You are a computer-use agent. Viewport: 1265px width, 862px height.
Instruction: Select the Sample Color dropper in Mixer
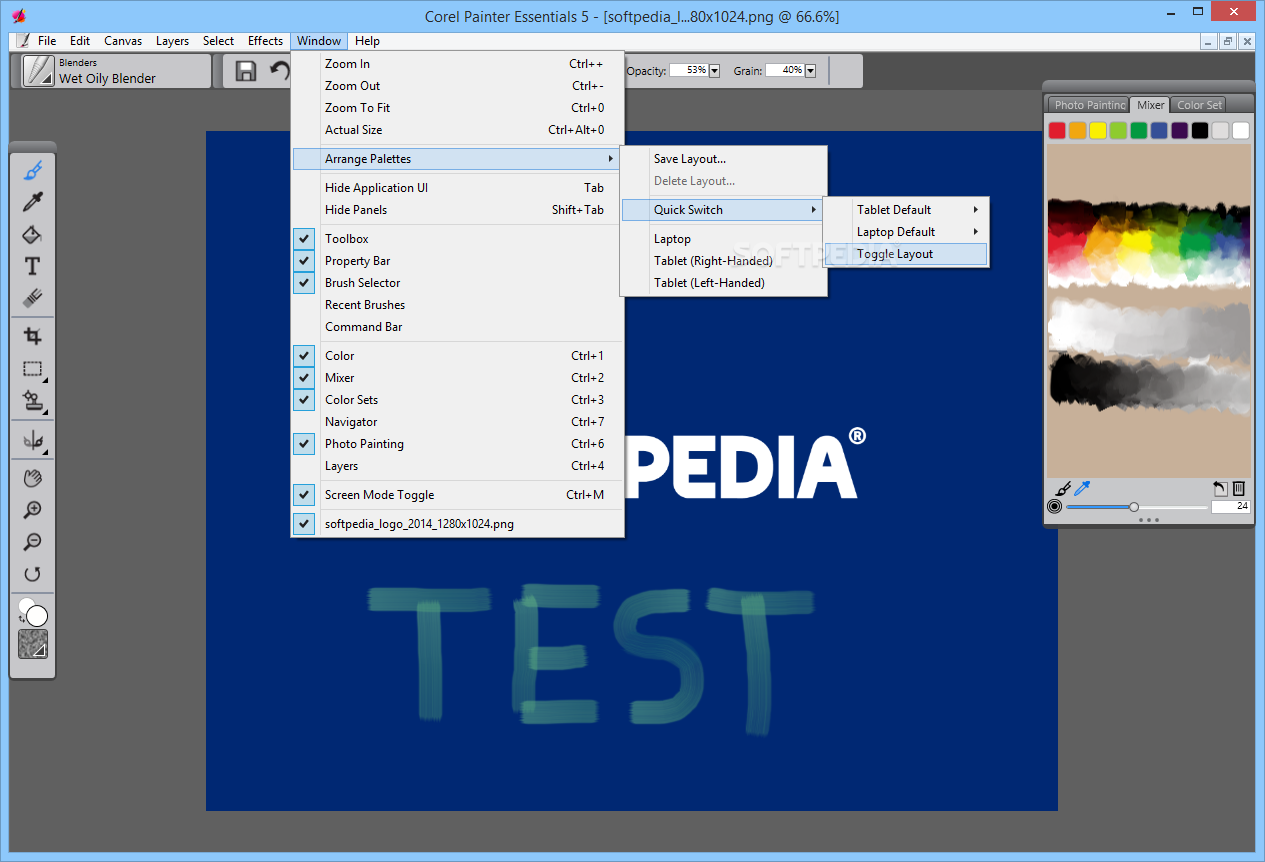pos(1082,489)
